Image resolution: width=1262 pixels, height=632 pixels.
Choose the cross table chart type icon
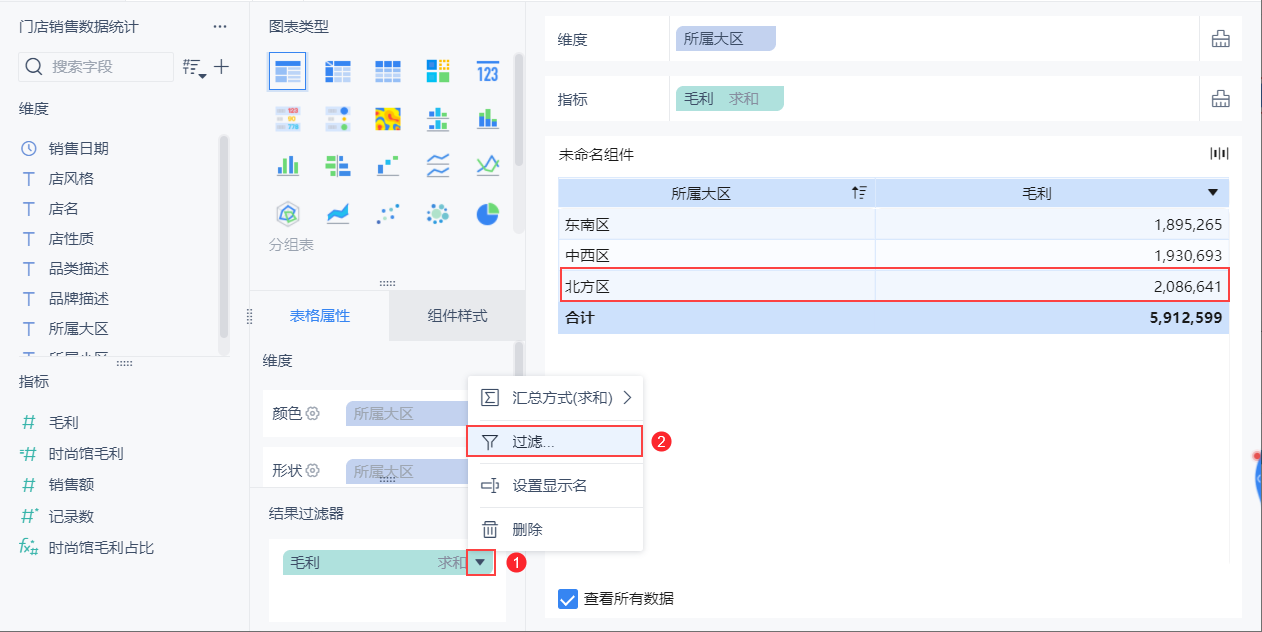338,72
